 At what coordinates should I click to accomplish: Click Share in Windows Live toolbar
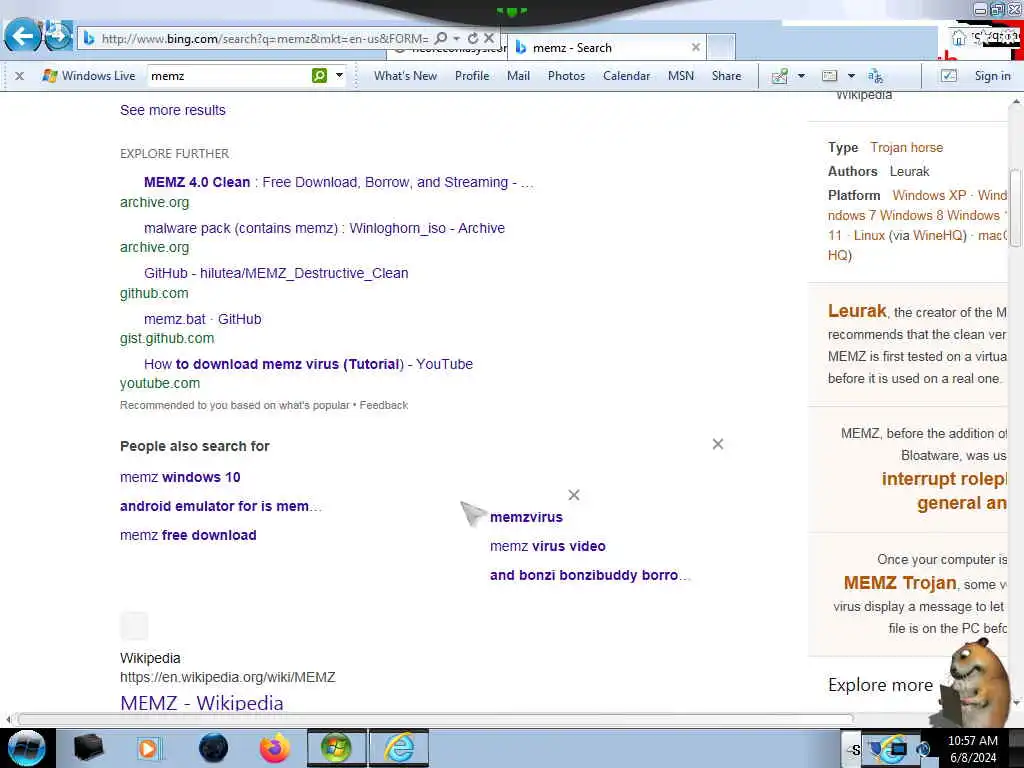[726, 76]
